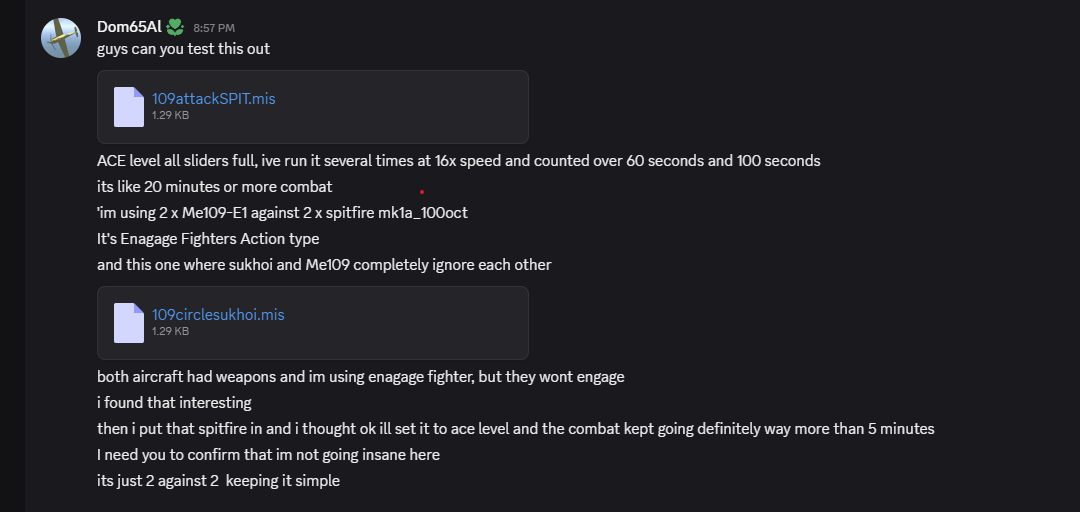
Task: Click the line about sukhoi and Me109 ignoring
Action: pos(324,265)
